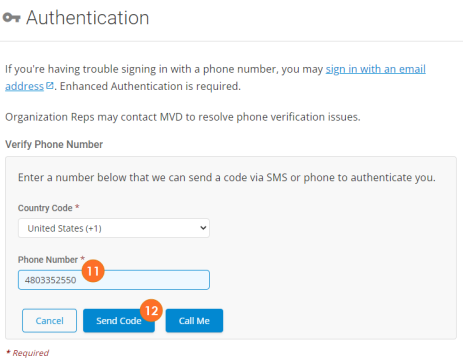This screenshot has height=363, width=463.
Task: Click the "Enhanced Authentication is required" sentence
Action: (150, 86)
